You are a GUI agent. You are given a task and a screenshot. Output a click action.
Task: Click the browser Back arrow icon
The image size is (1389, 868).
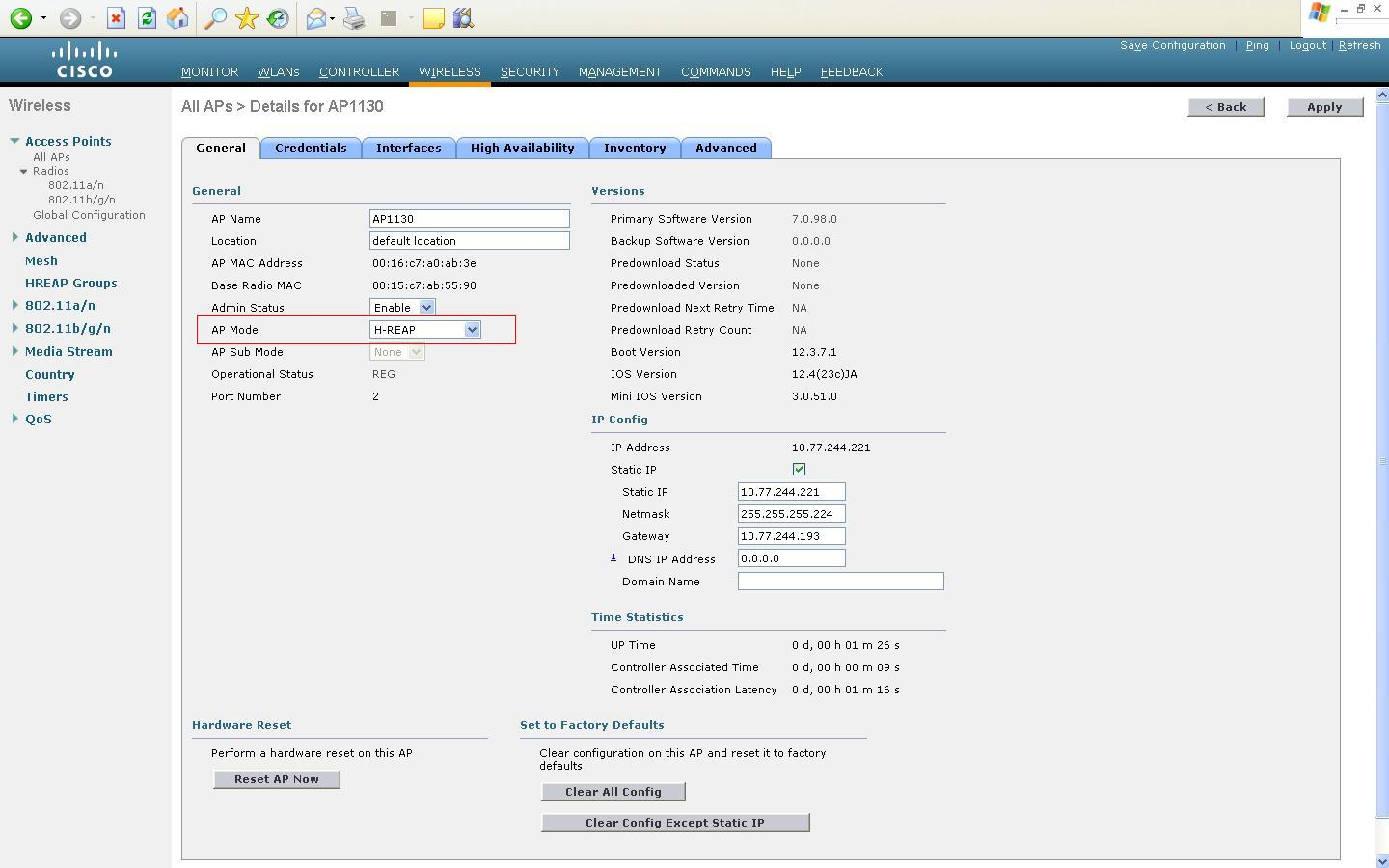tap(20, 18)
